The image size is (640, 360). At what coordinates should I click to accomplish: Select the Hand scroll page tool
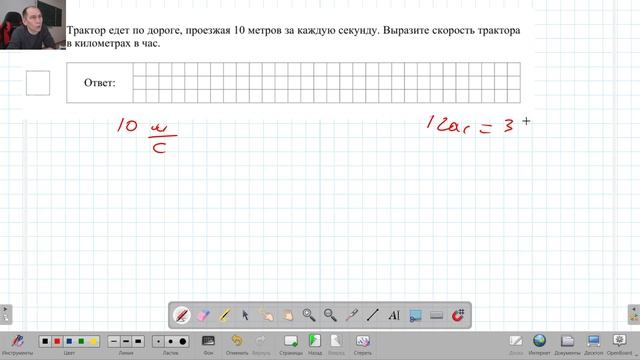288,315
